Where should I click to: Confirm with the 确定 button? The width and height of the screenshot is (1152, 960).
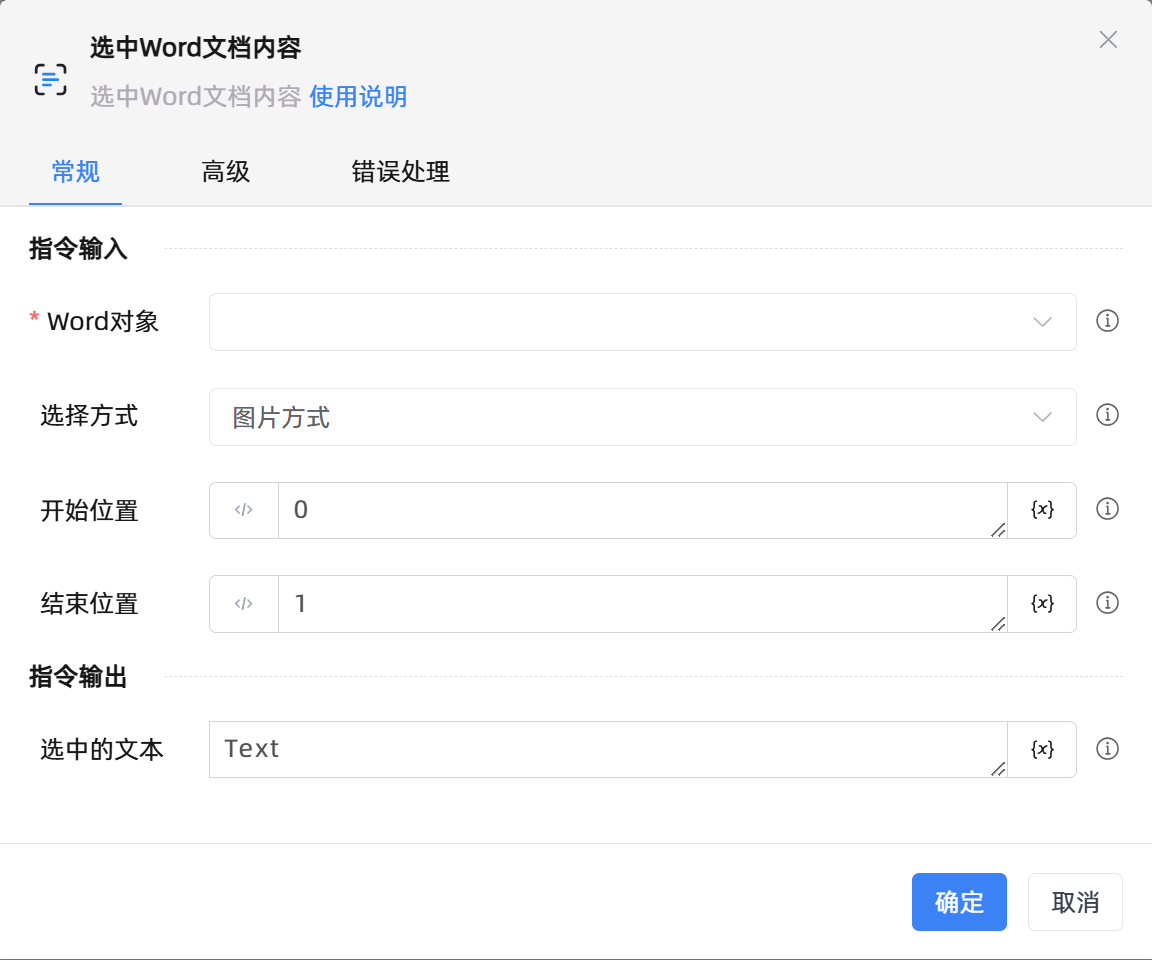(x=959, y=902)
